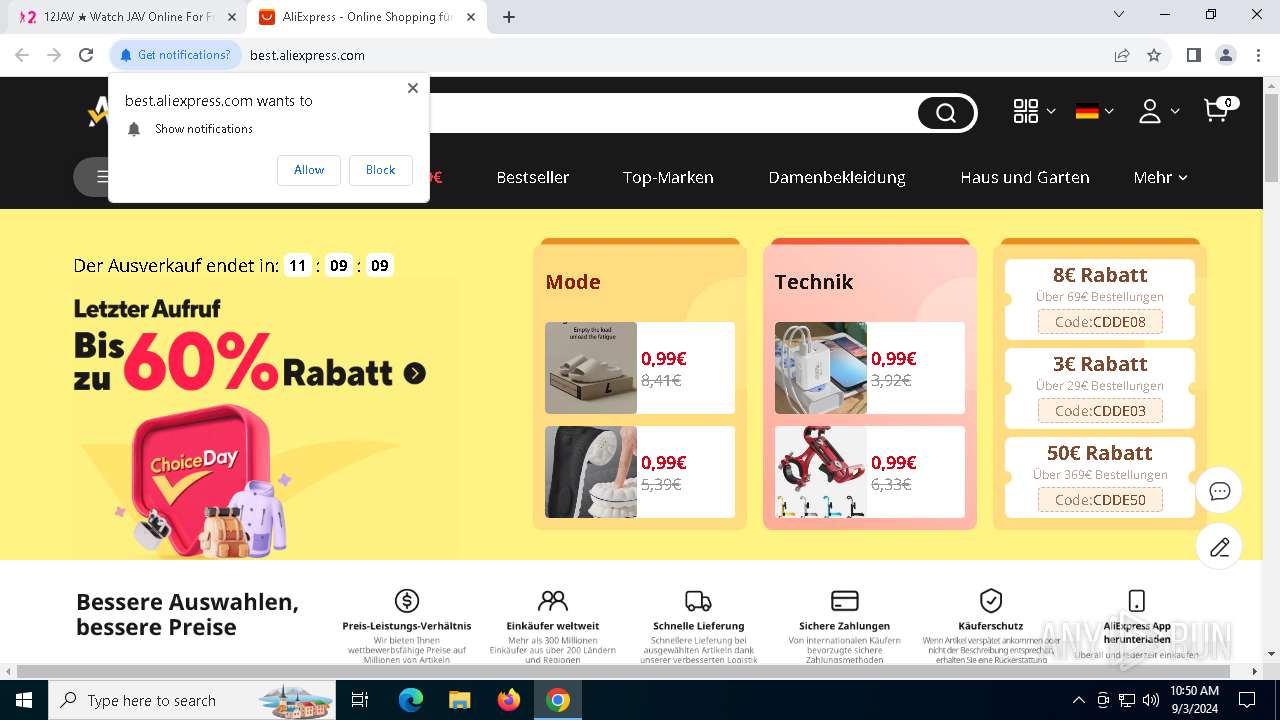Open the user account icon
Viewport: 1280px width, 720px height.
[1150, 111]
